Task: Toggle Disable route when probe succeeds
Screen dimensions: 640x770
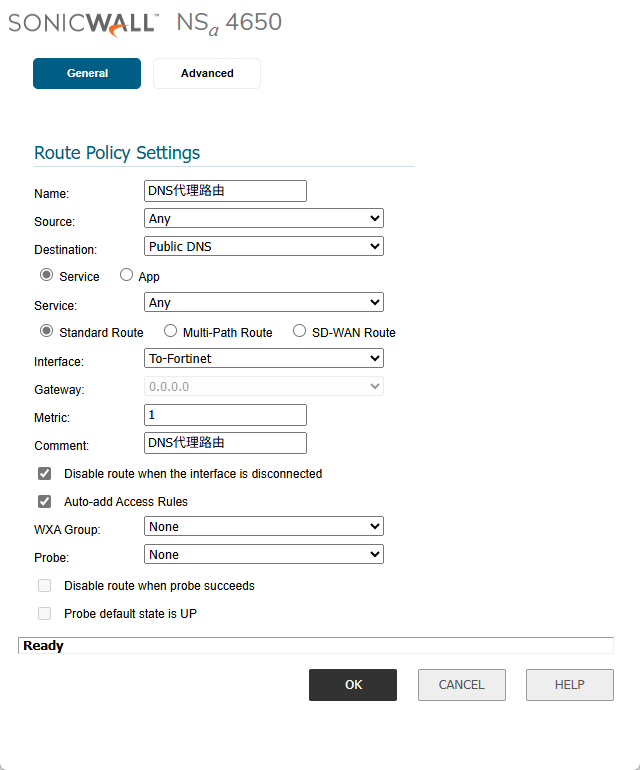Action: pyautogui.click(x=45, y=585)
